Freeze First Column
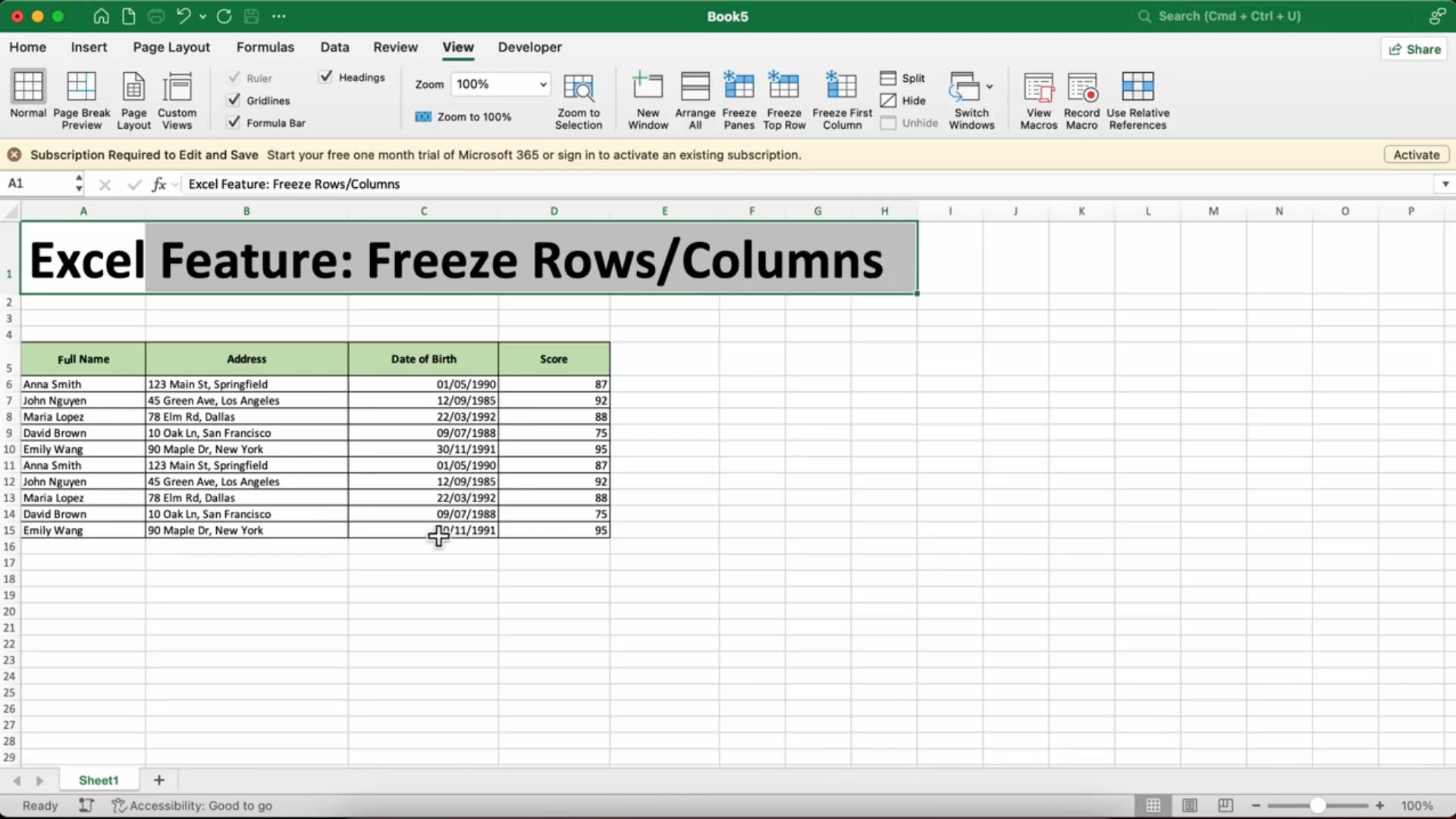Image resolution: width=1456 pixels, height=819 pixels. point(842,100)
